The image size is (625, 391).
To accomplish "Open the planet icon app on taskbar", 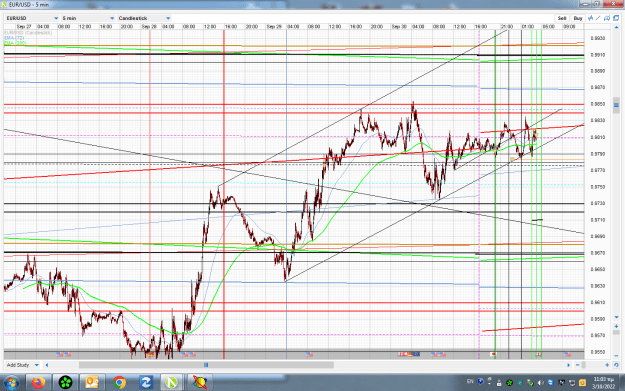I will point(199,383).
